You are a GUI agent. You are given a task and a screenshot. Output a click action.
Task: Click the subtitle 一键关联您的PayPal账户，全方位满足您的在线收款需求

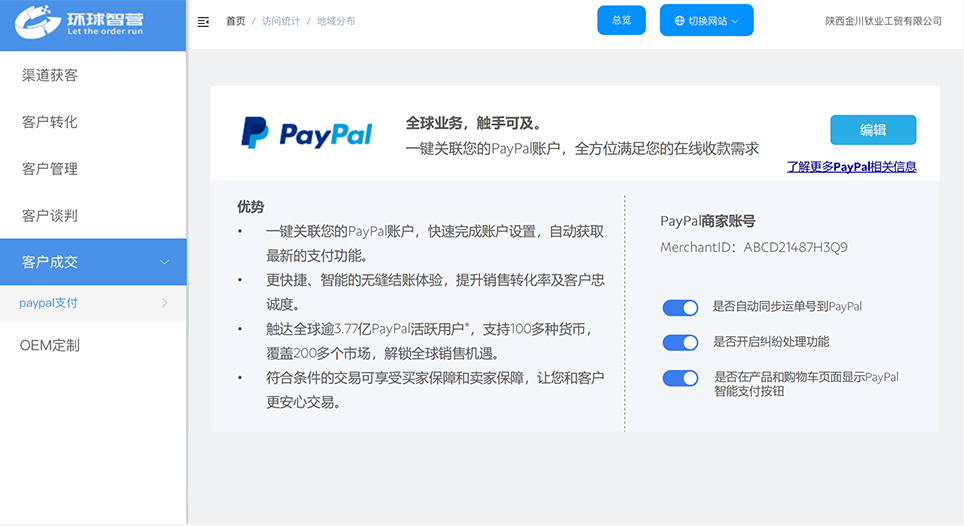click(582, 149)
